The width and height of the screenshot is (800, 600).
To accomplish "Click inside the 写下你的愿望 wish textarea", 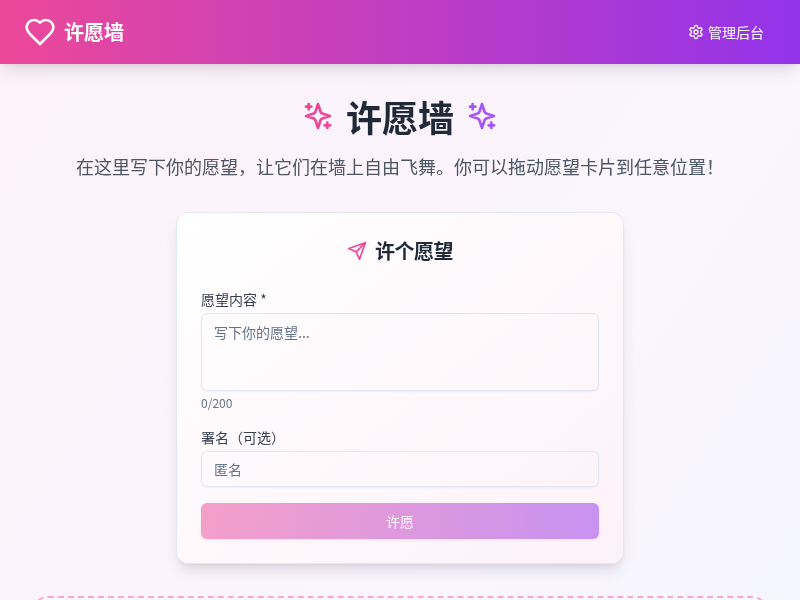I will click(x=400, y=351).
